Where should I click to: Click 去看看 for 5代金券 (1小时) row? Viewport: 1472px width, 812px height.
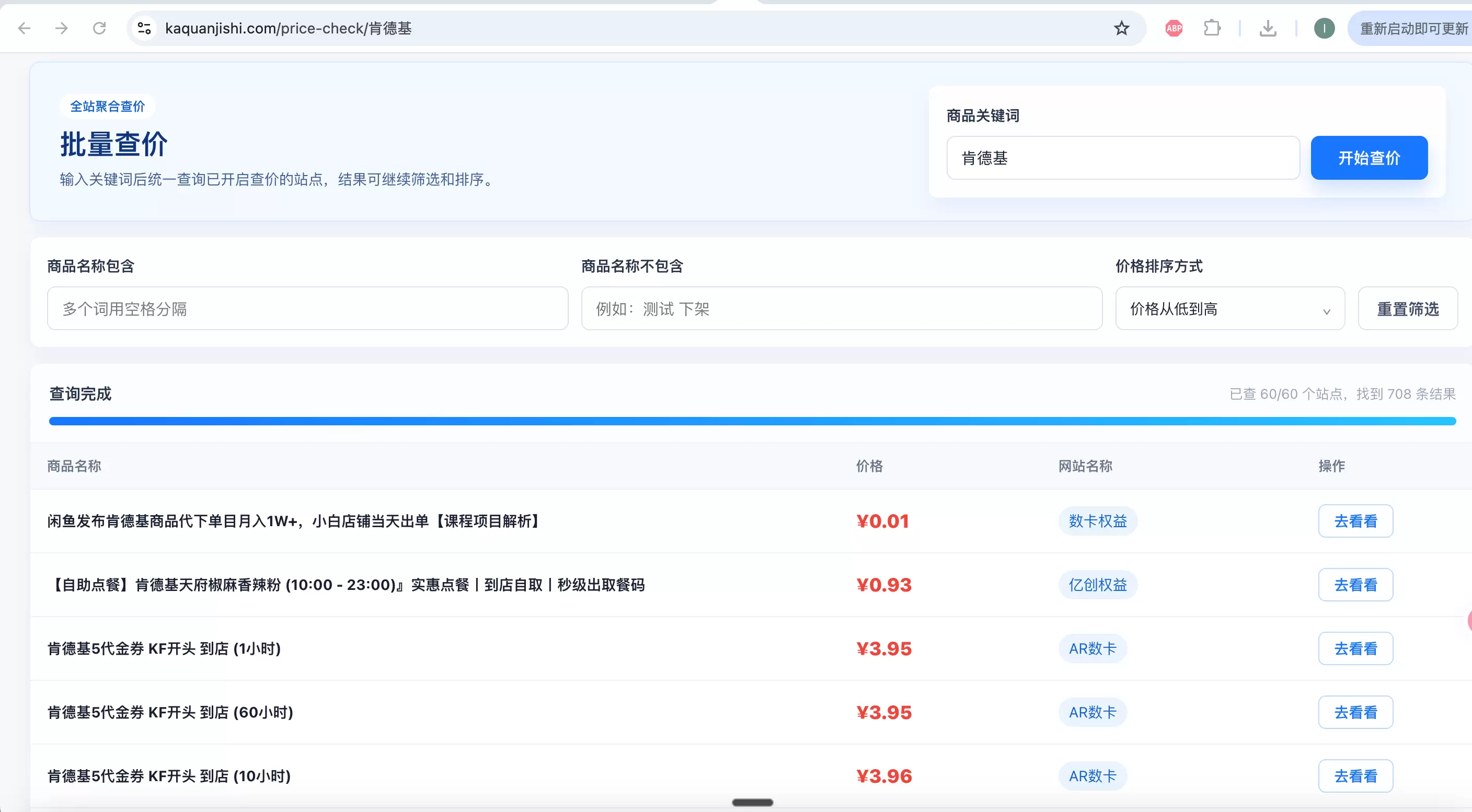tap(1355, 648)
